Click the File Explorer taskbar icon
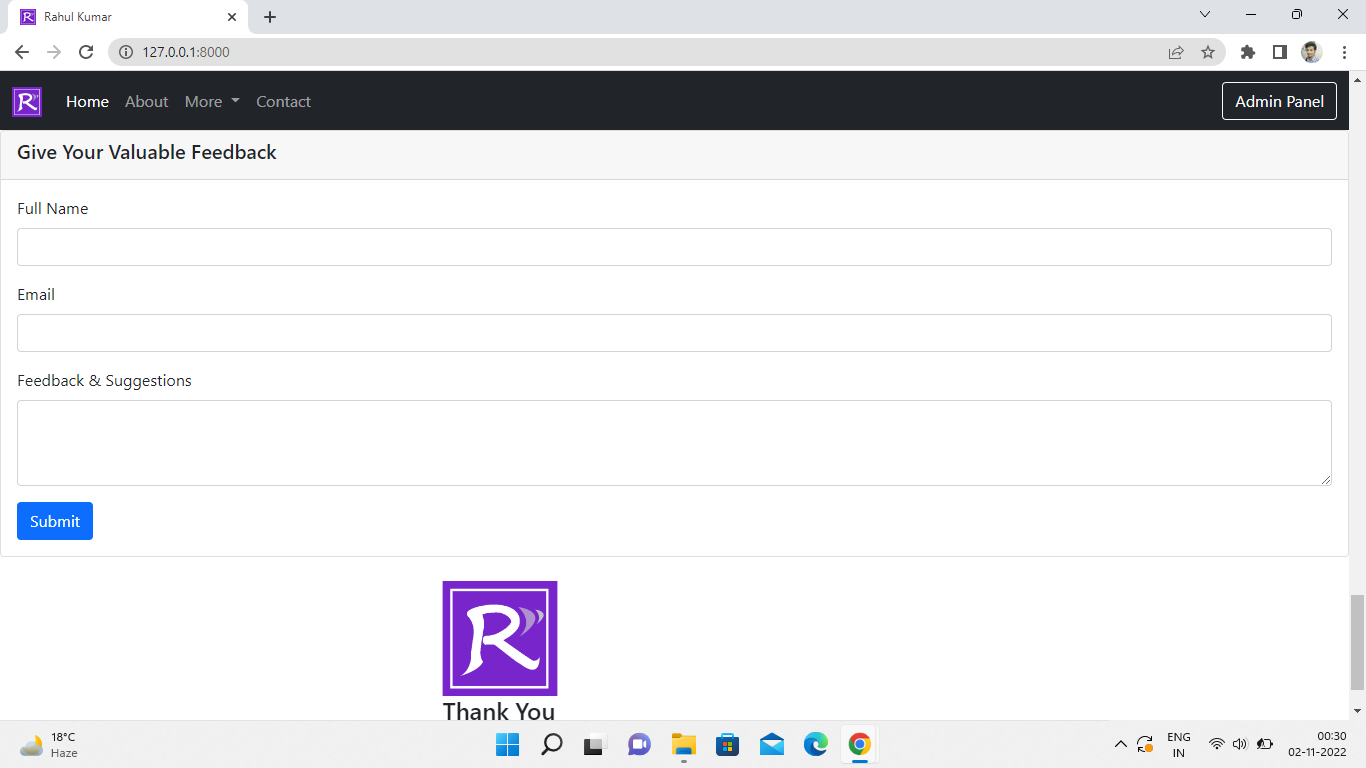The image size is (1366, 768). coord(683,744)
